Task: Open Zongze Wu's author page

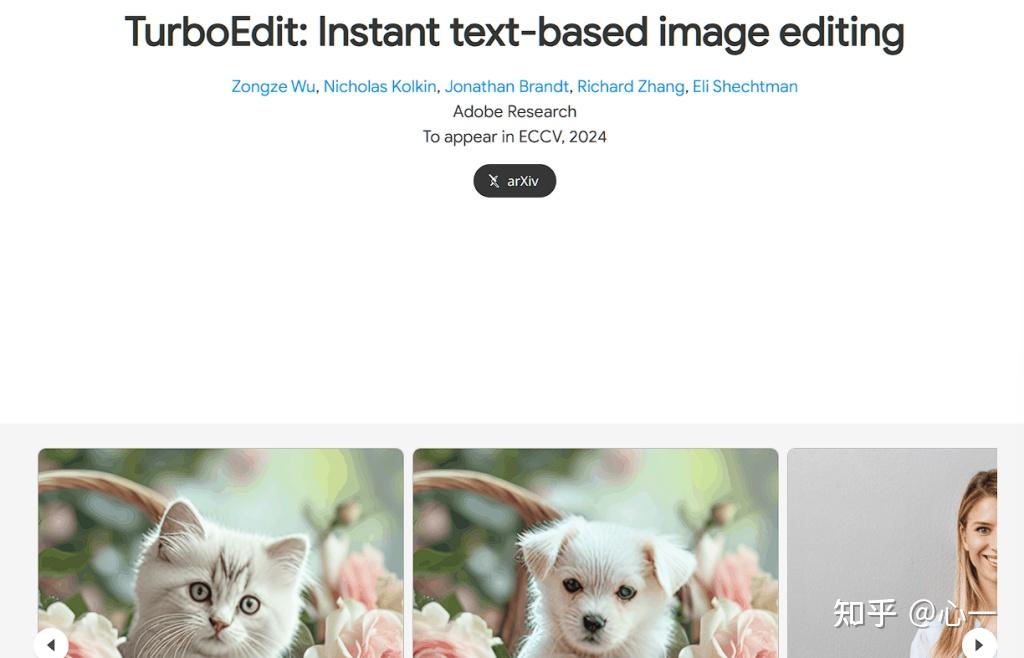Action: tap(273, 86)
